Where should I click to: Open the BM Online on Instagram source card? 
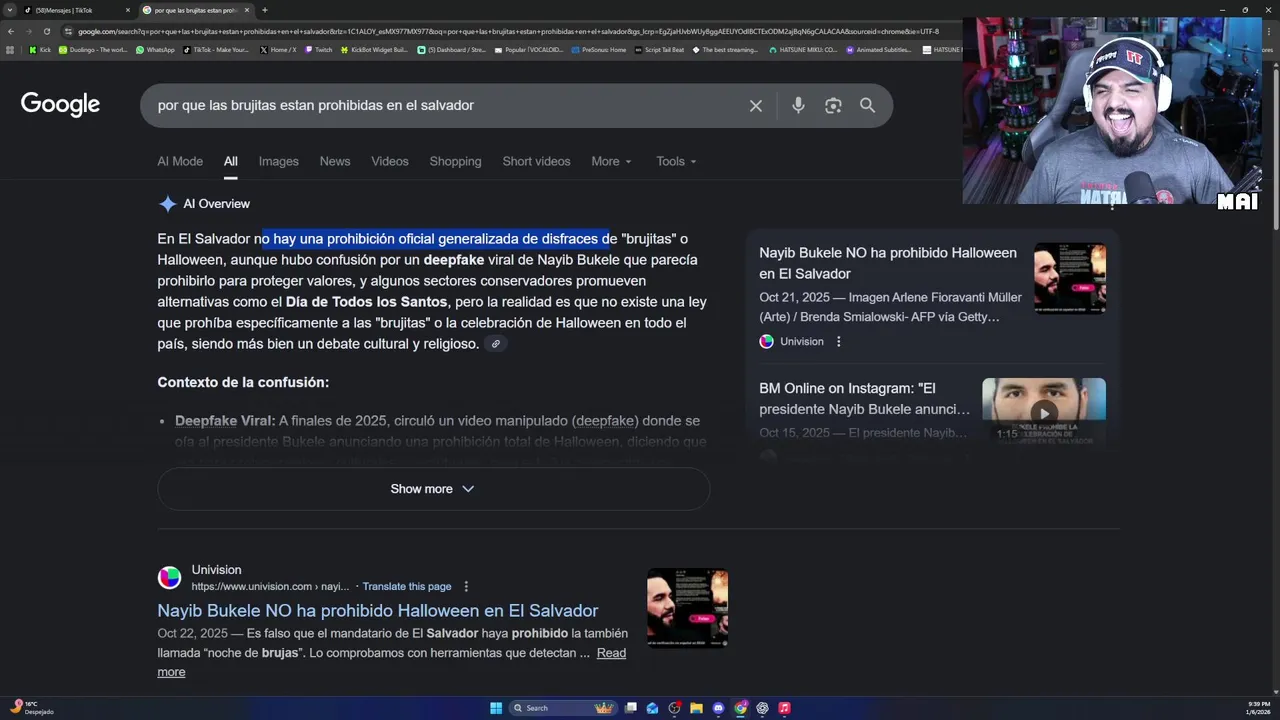tap(864, 398)
